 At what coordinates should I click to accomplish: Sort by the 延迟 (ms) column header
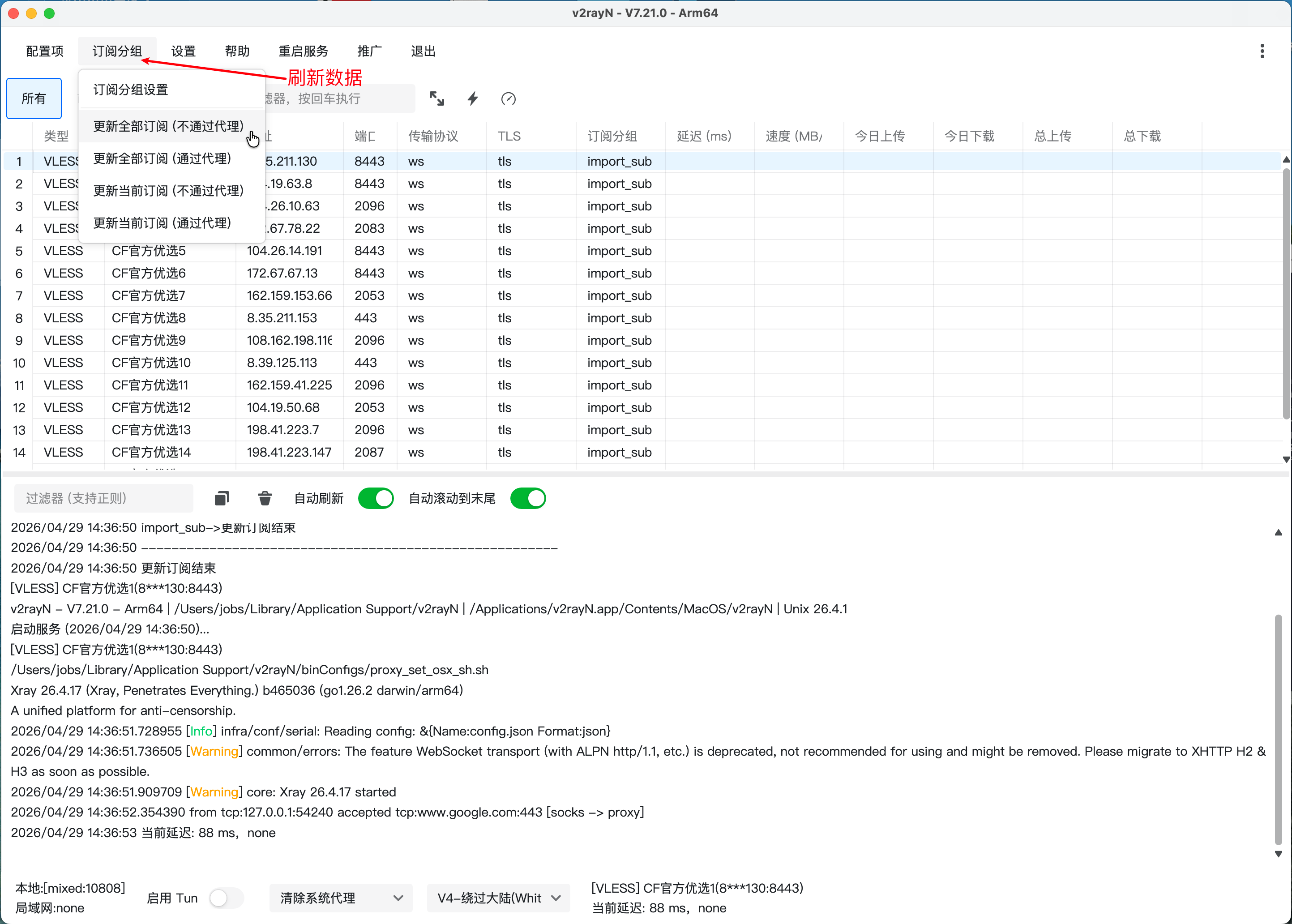710,136
